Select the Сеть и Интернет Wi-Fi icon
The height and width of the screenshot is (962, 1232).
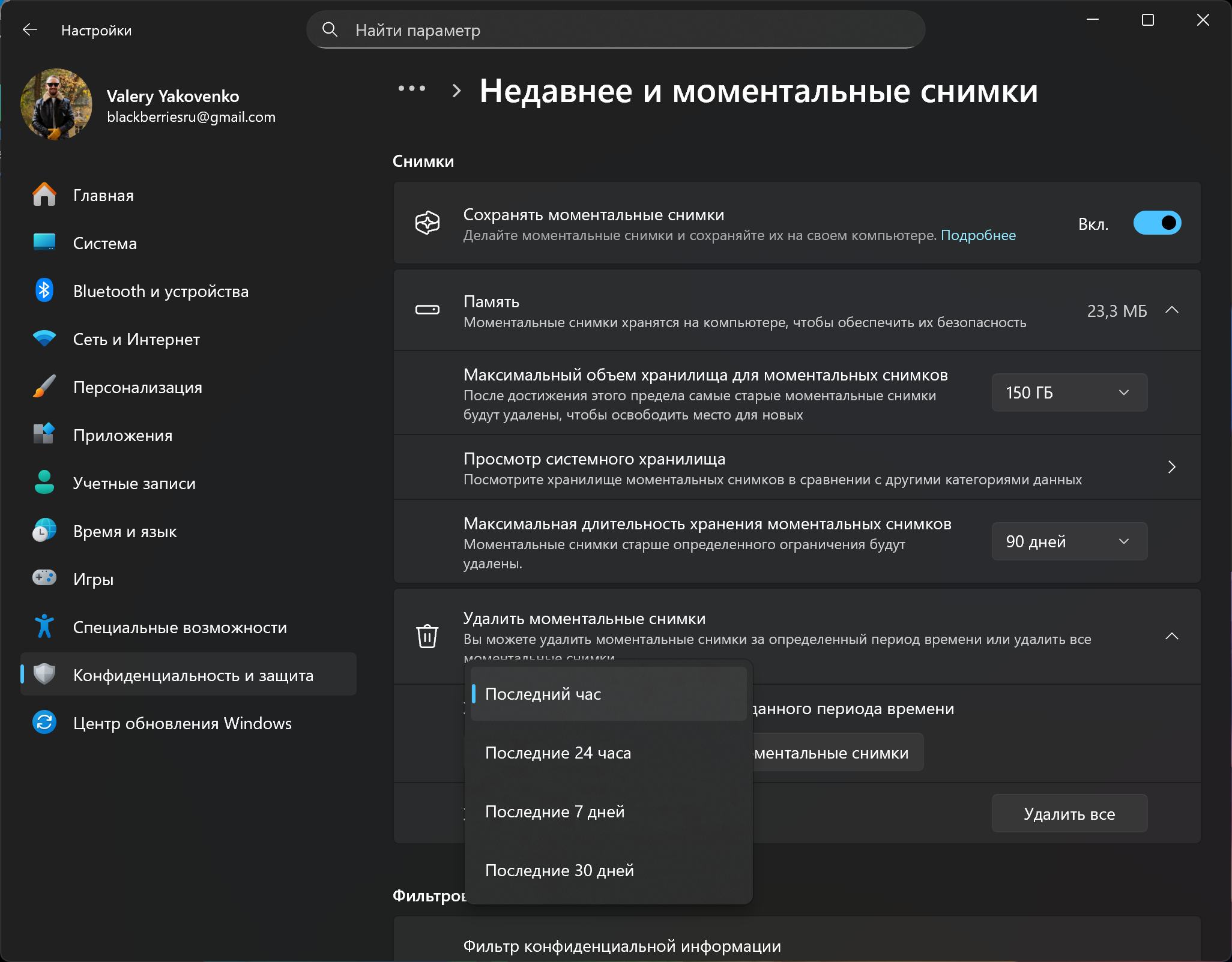44,339
